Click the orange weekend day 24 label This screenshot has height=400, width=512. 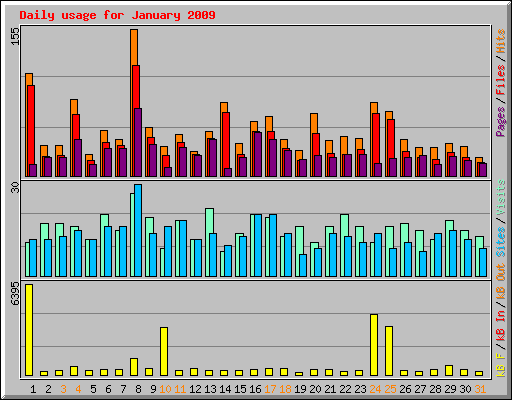[x=375, y=389]
